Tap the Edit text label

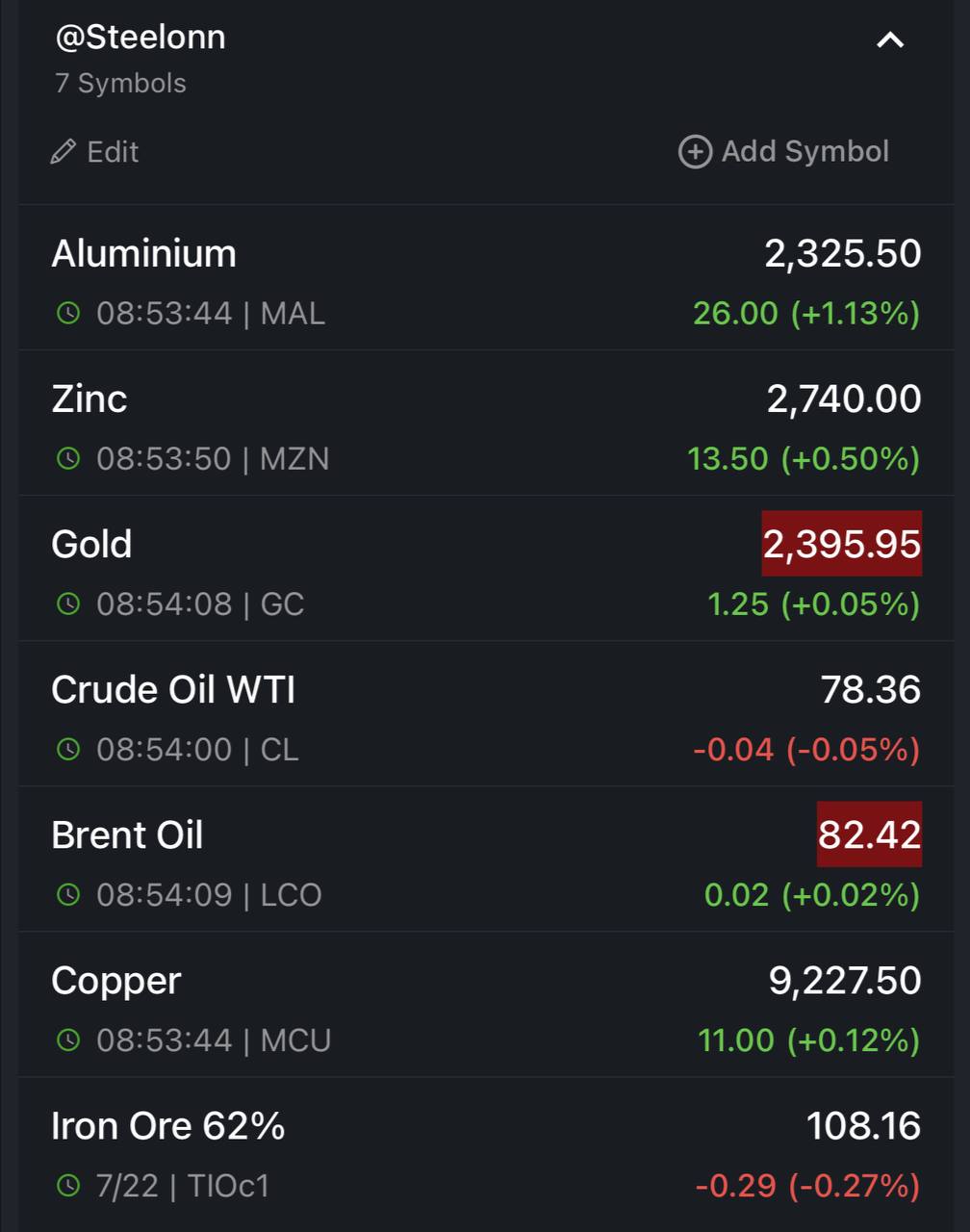pos(113,152)
